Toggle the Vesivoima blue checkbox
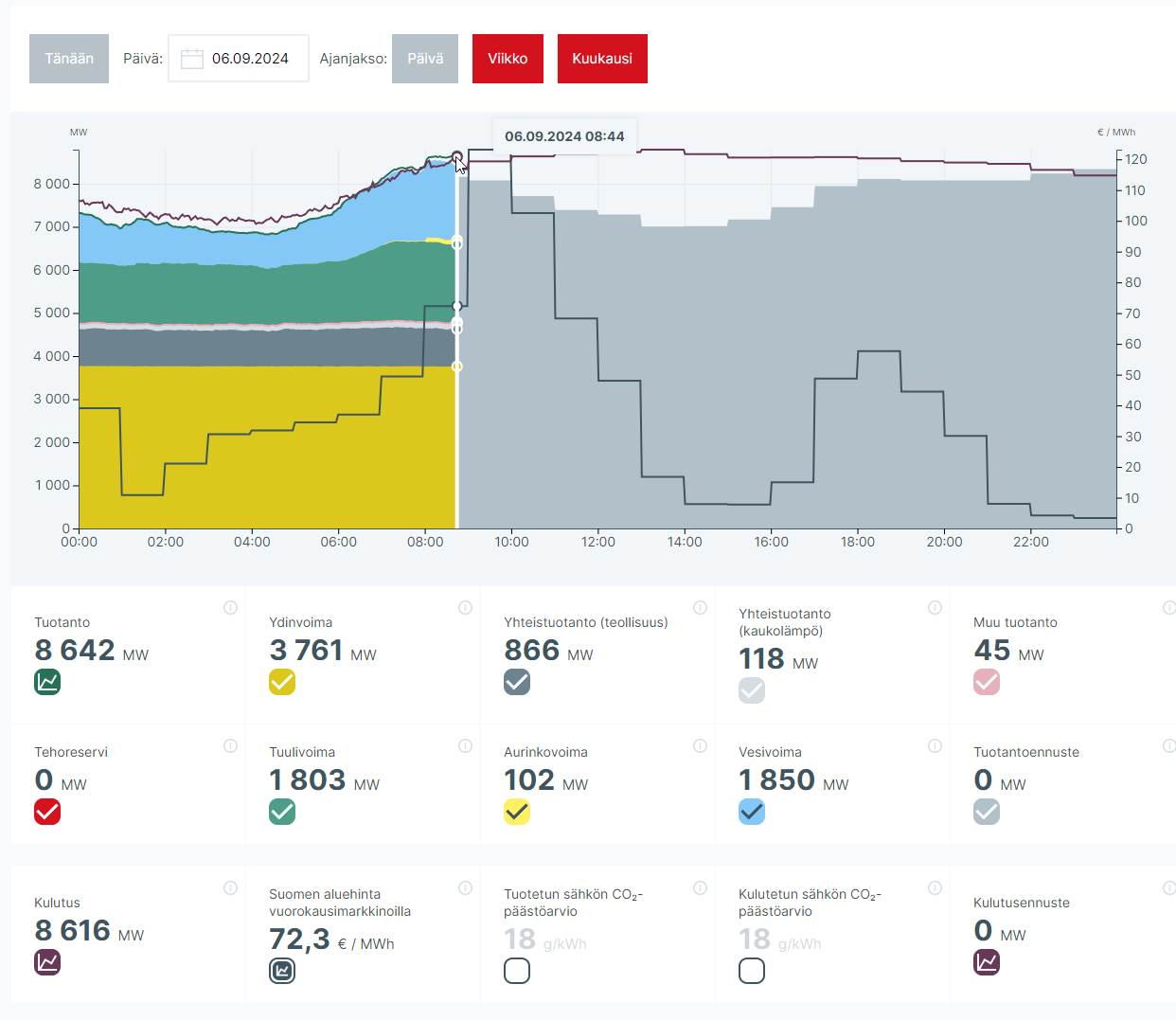The height and width of the screenshot is (1020, 1176). [x=752, y=812]
